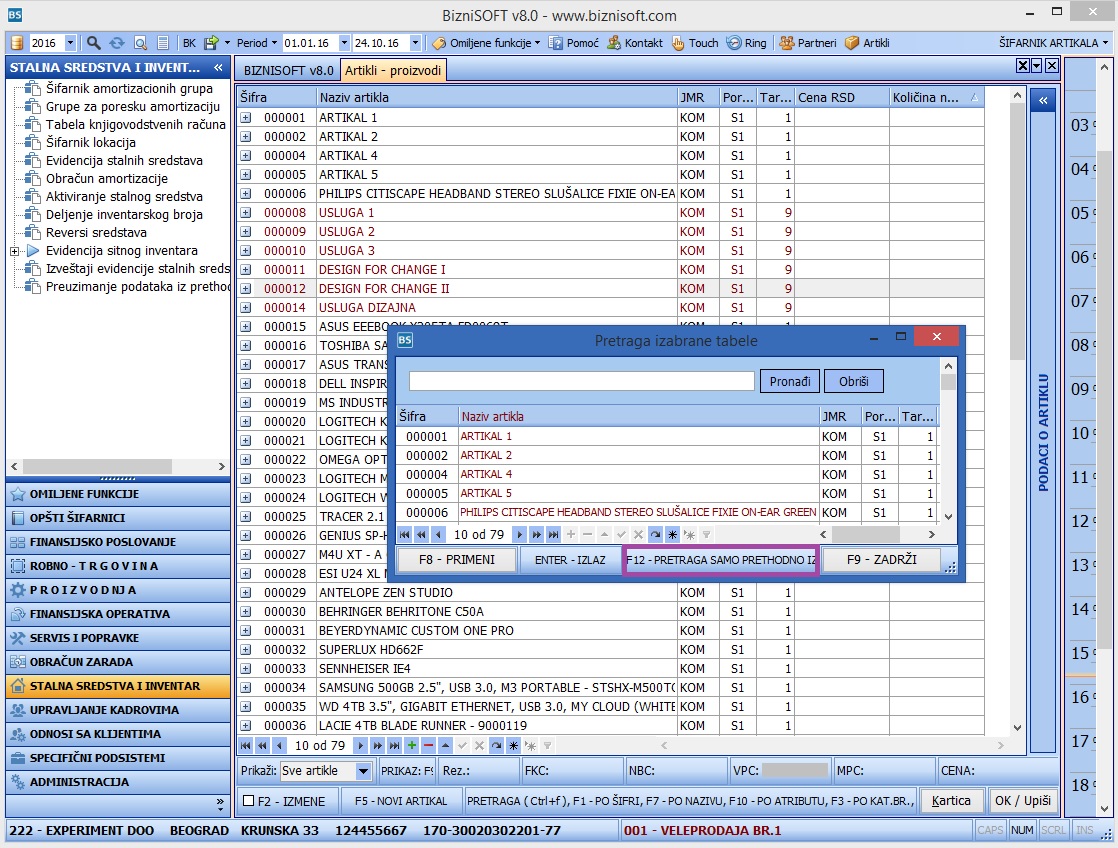Open the year 2016 dropdown
The width and height of the screenshot is (1118, 848).
(70, 43)
